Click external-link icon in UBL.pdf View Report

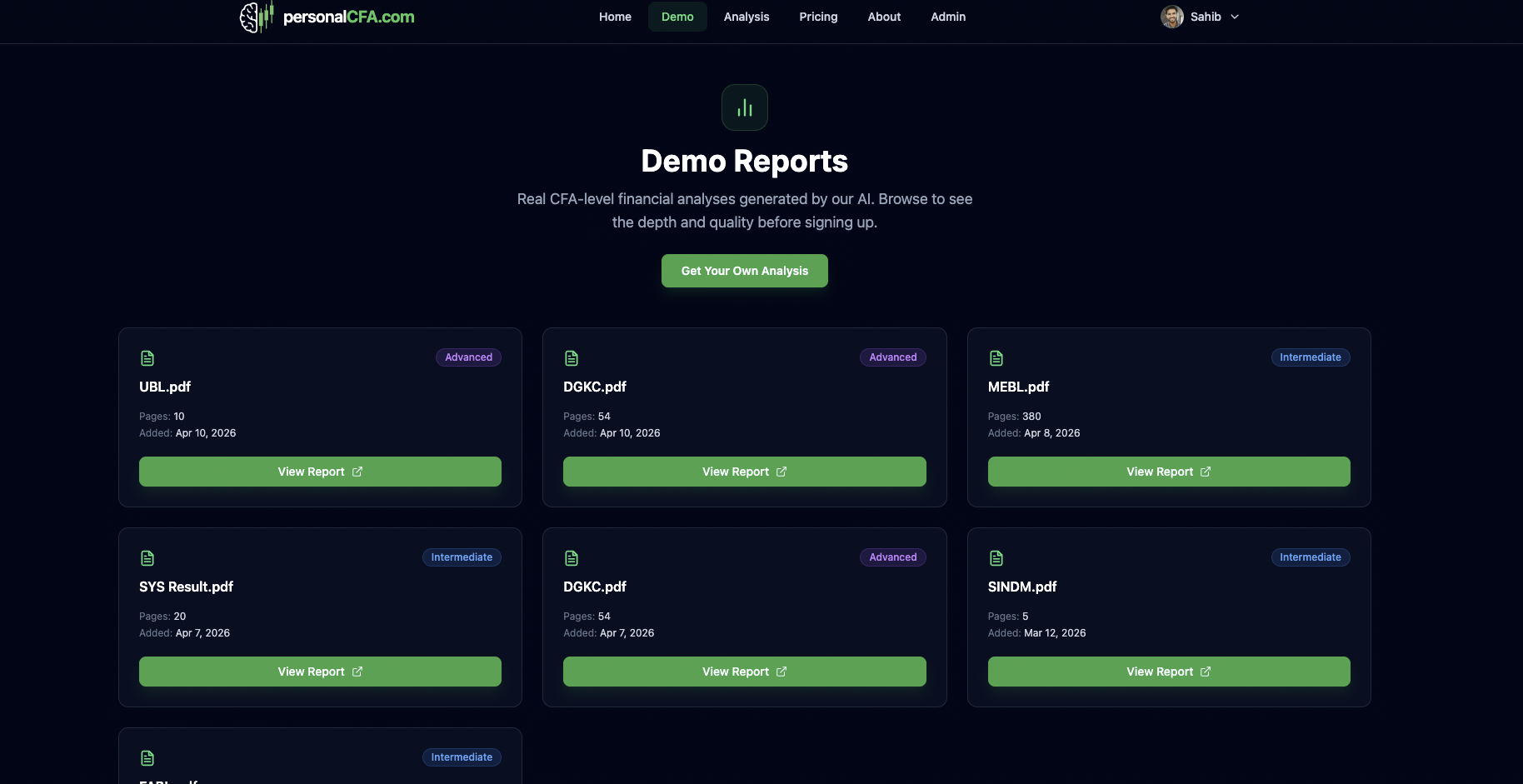tap(357, 472)
